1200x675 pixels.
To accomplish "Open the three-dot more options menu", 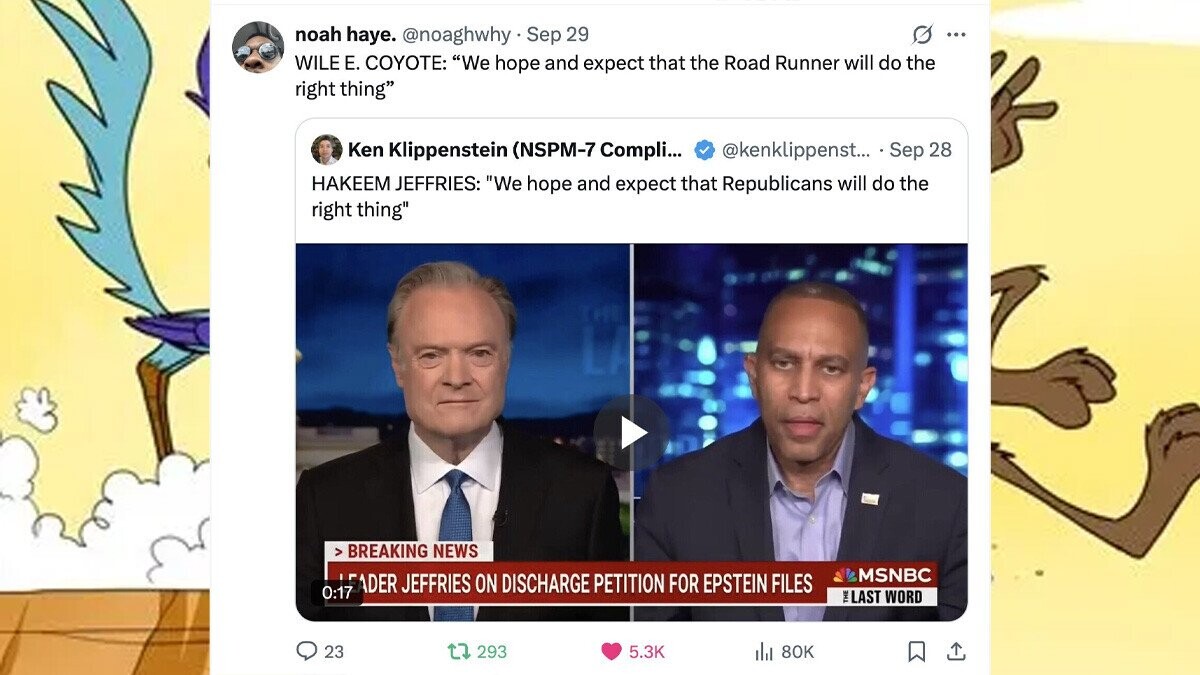I will coord(956,34).
